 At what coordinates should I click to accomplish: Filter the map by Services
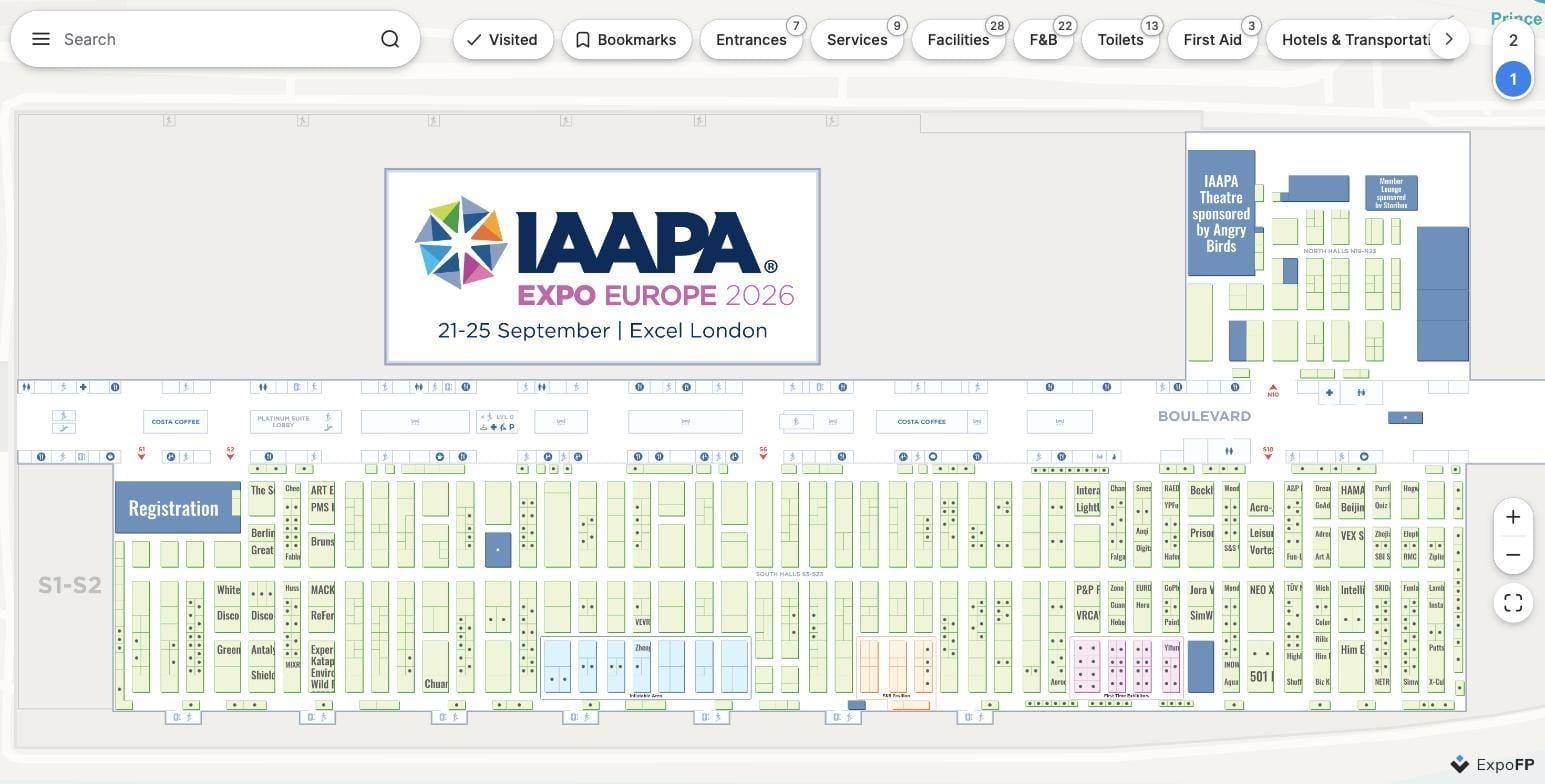point(857,39)
